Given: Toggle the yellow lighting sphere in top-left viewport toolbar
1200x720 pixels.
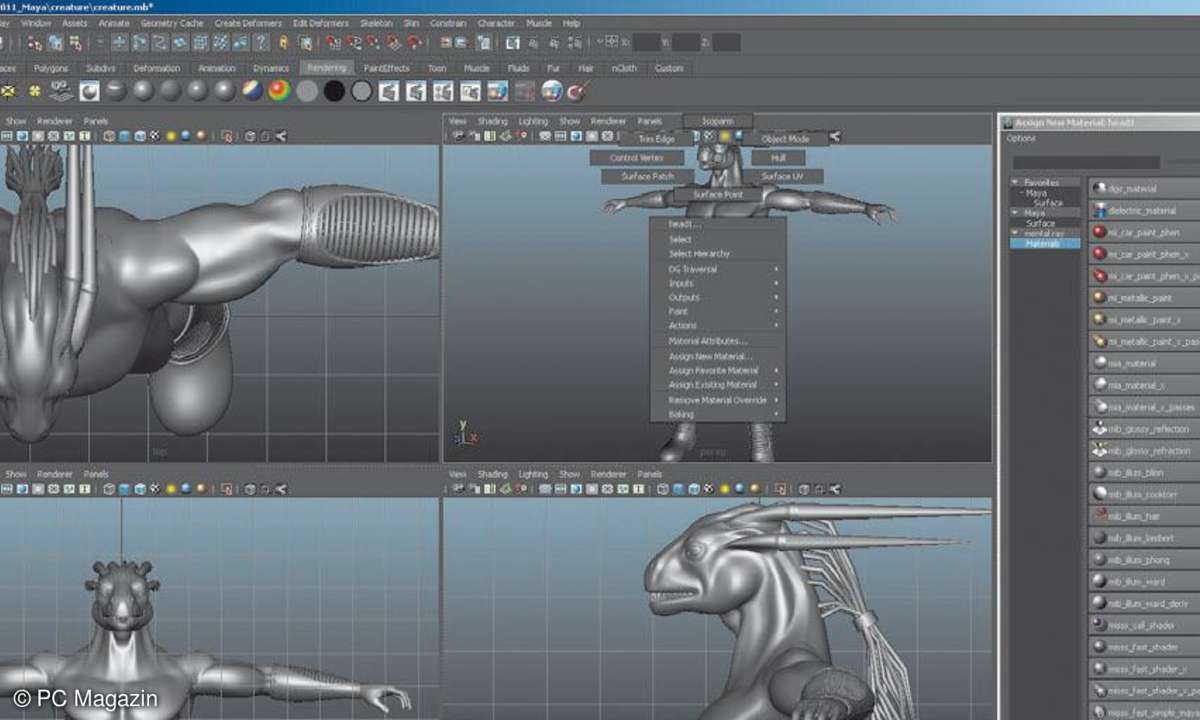Looking at the screenshot, I should pos(170,137).
